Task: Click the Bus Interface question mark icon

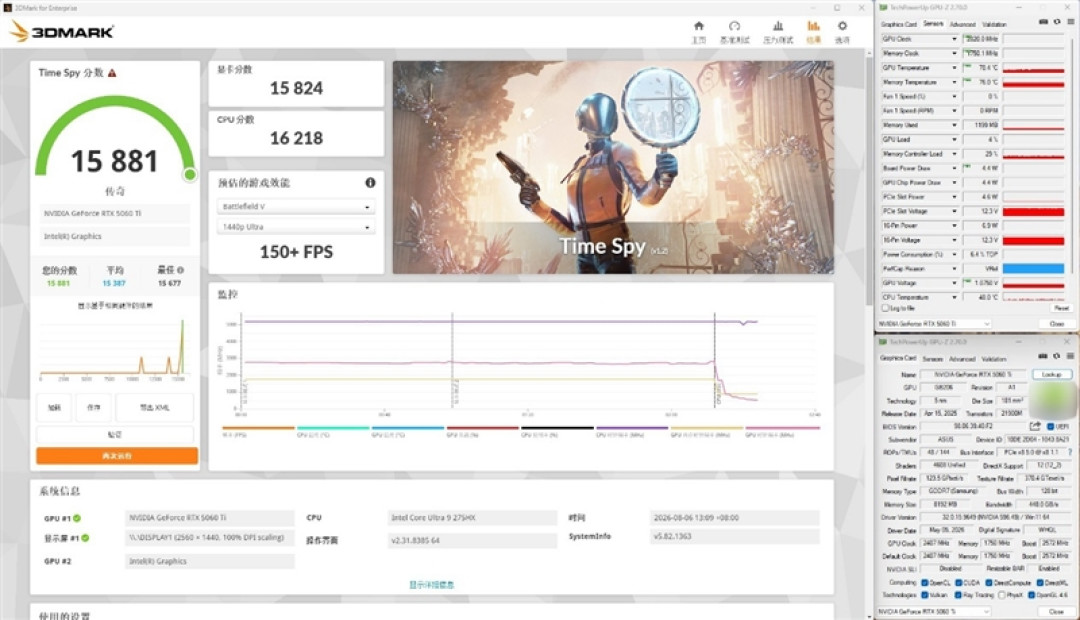Action: click(x=1070, y=453)
